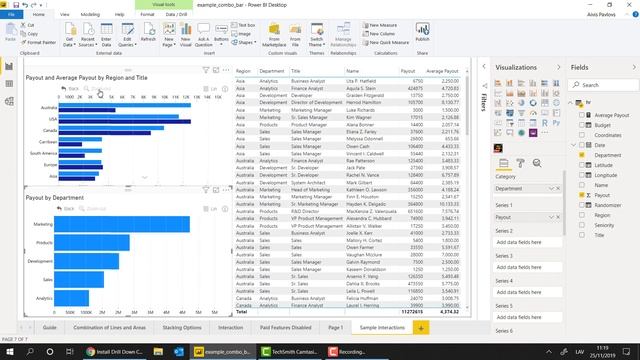Collapse the hr table in Fields
Screen dimensions: 640x360
[571, 103]
